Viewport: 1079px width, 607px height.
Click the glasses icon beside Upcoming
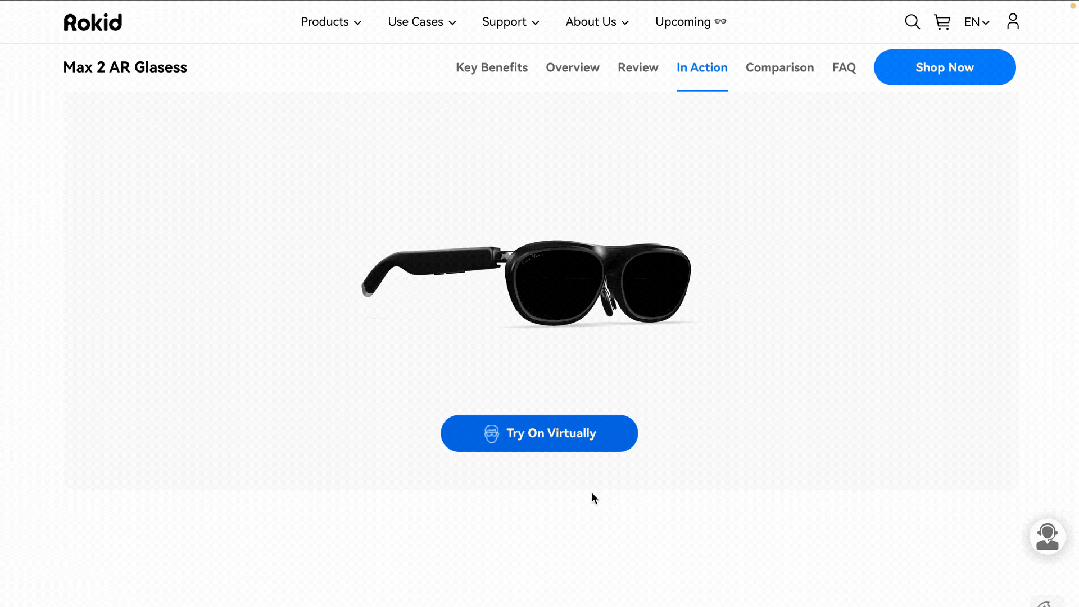click(721, 22)
